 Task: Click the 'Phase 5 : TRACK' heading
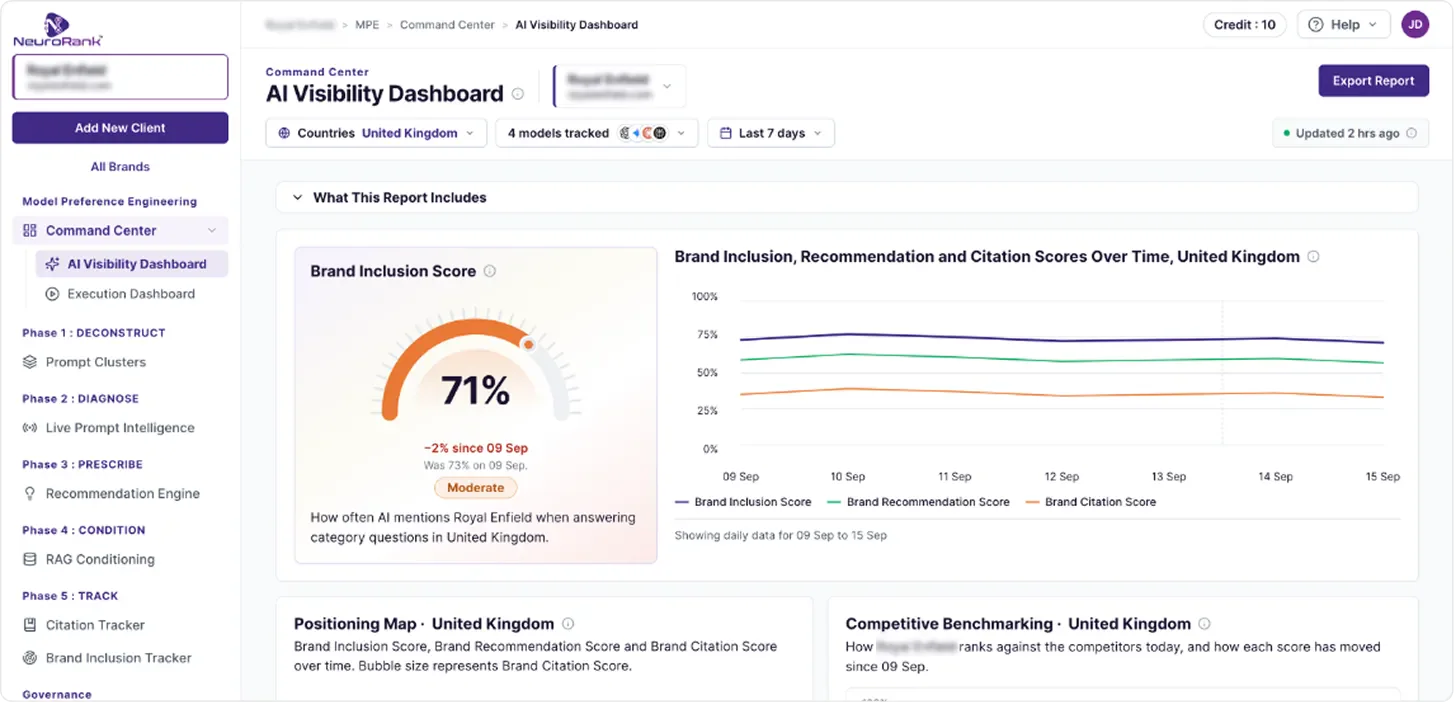point(70,596)
